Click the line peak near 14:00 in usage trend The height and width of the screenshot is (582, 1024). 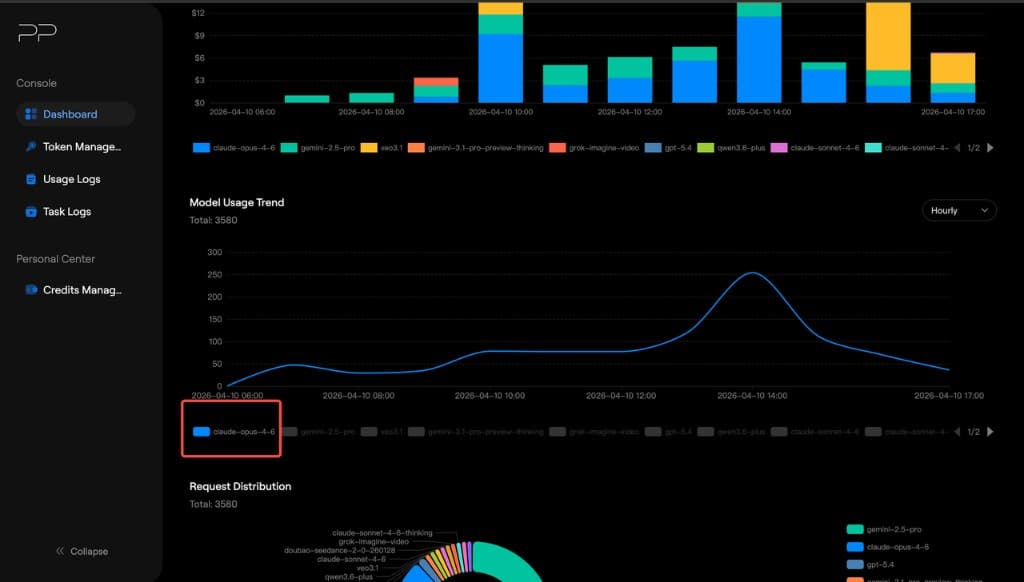[753, 273]
